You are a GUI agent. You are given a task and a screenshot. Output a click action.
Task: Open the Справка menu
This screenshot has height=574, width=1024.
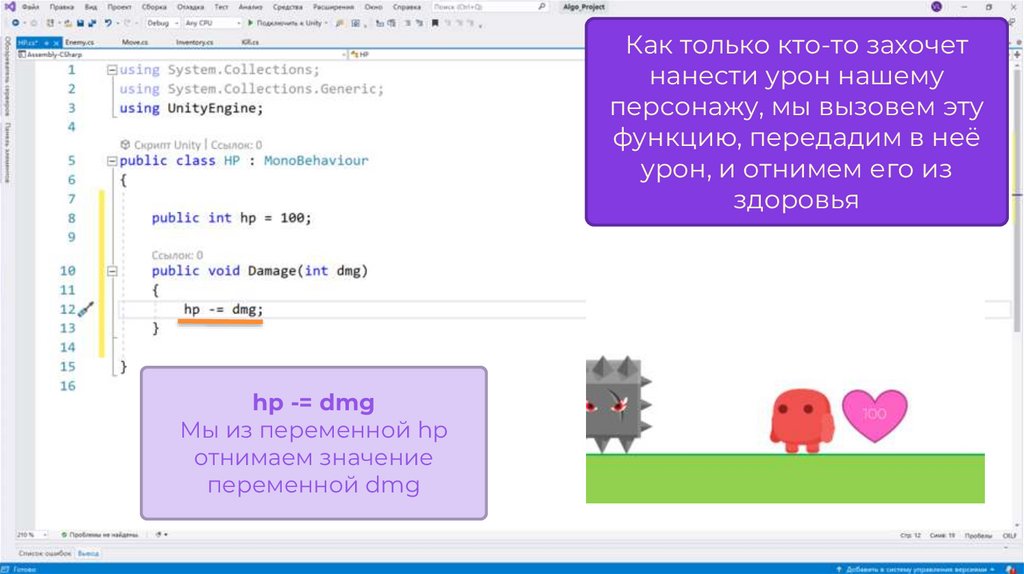click(407, 7)
